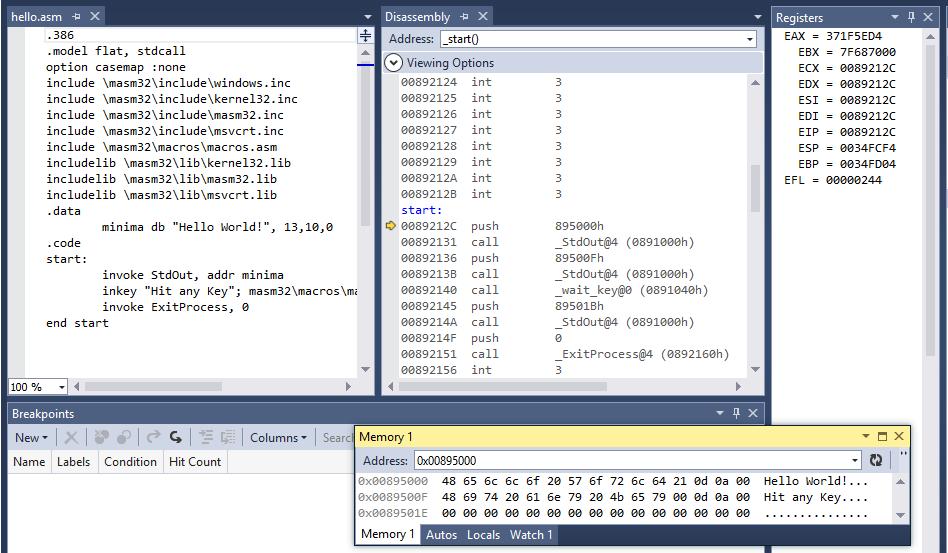Open Breakpoints window position dropdown
The width and height of the screenshot is (948, 553).
point(719,413)
